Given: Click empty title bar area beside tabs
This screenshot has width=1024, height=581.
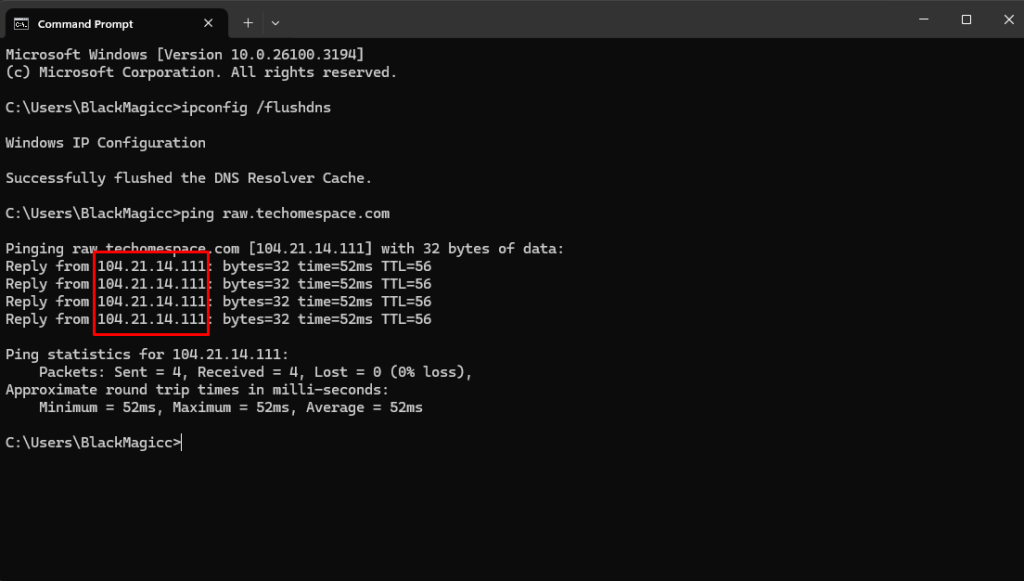Looking at the screenshot, I should click(588, 20).
